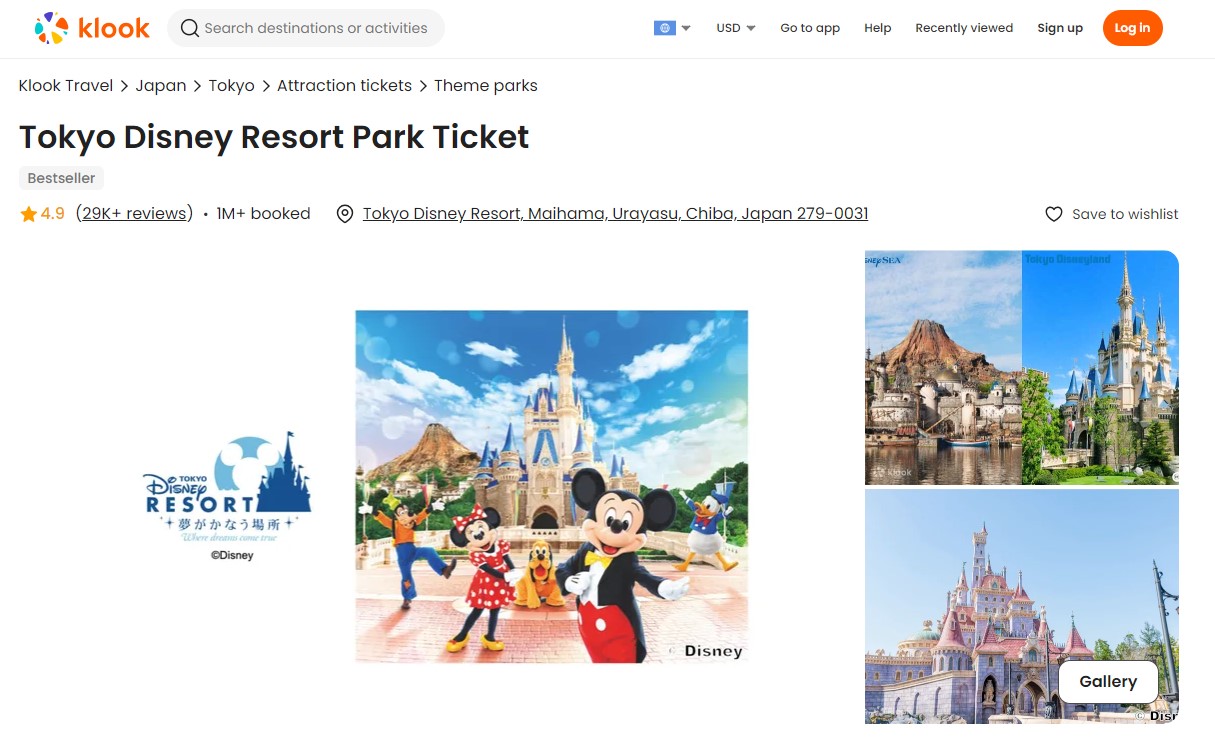Select the 1M+ booked text
Viewport: 1215px width, 743px height.
point(263,213)
